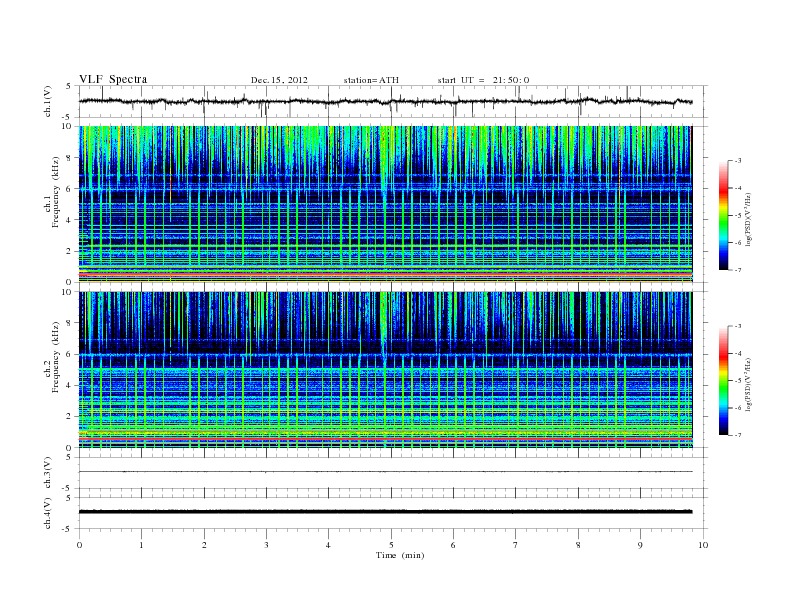Select the "Time (min)" x-axis title
This screenshot has height=612, width=792.
click(400, 555)
